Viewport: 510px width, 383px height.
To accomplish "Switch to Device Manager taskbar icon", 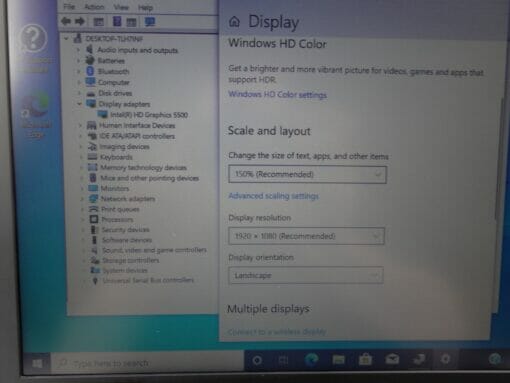I will click(x=419, y=359).
